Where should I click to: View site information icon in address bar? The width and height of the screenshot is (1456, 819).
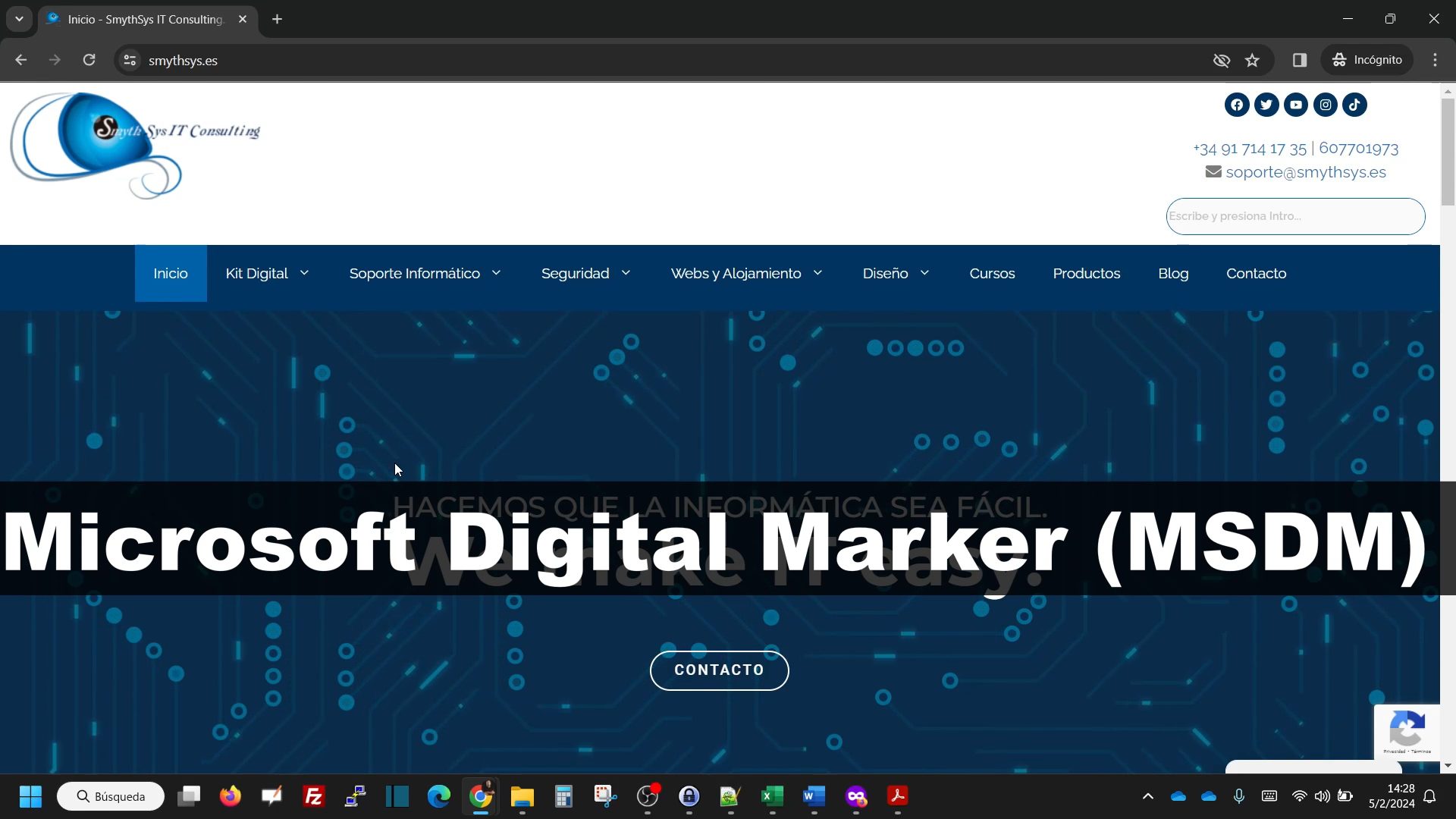(x=130, y=60)
